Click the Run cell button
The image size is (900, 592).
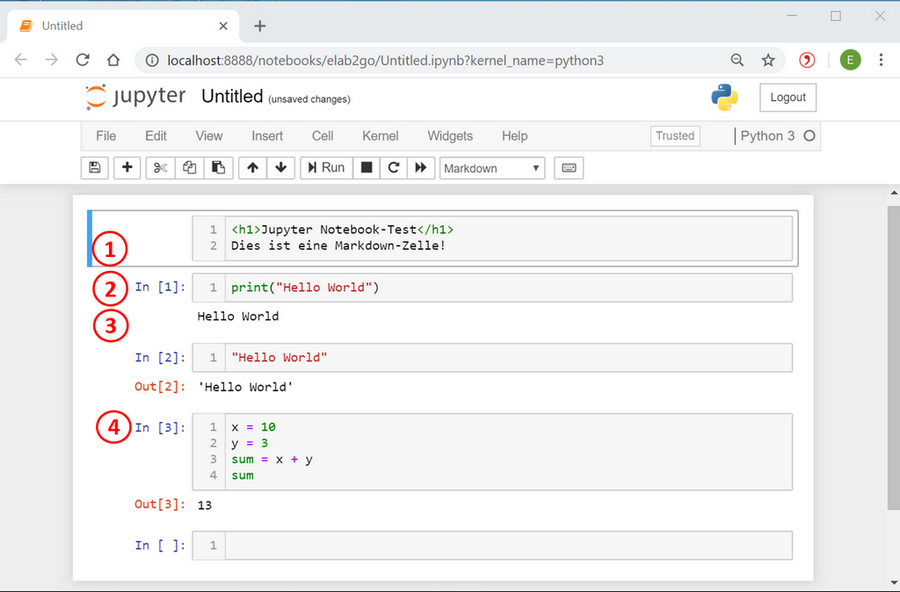click(x=326, y=168)
